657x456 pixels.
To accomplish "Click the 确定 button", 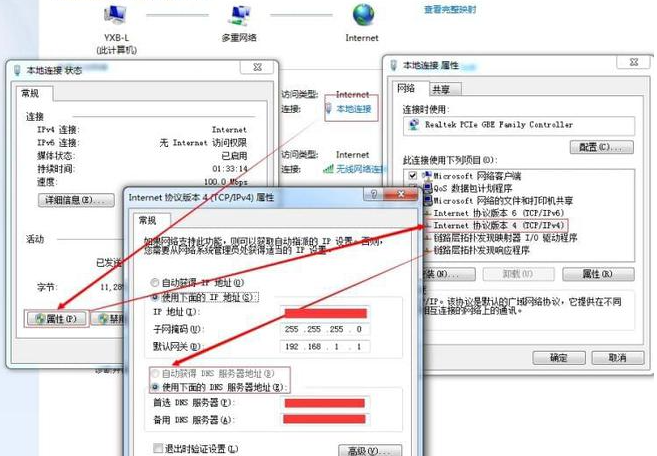I will point(551,357).
